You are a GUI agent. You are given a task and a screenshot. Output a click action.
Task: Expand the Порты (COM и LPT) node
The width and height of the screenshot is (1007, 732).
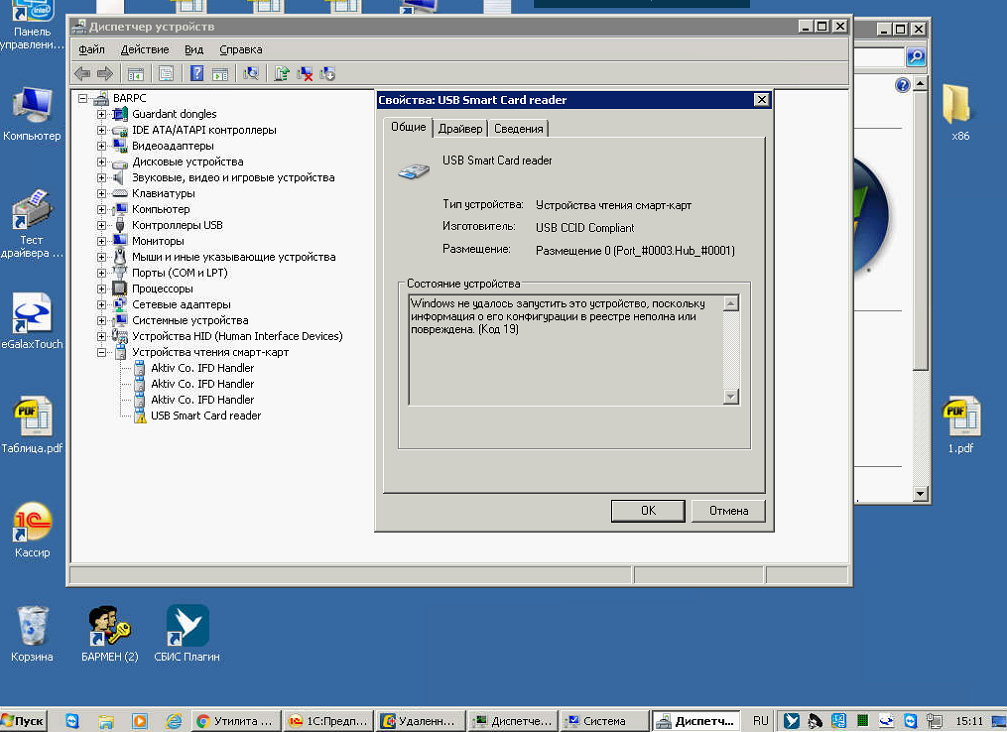(102, 273)
